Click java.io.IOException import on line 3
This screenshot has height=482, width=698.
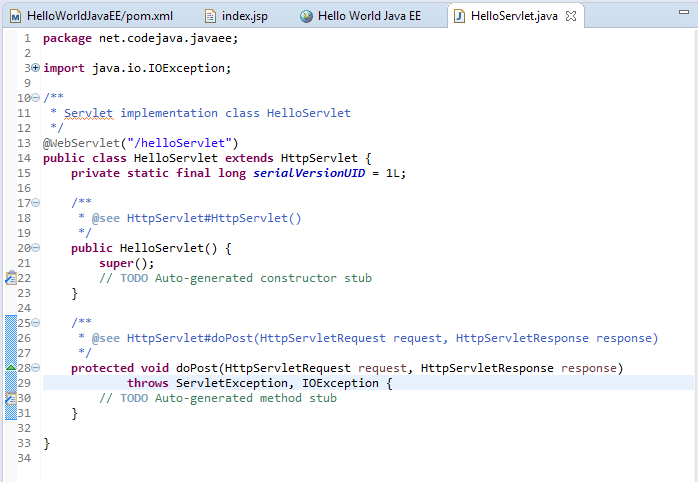[162, 68]
